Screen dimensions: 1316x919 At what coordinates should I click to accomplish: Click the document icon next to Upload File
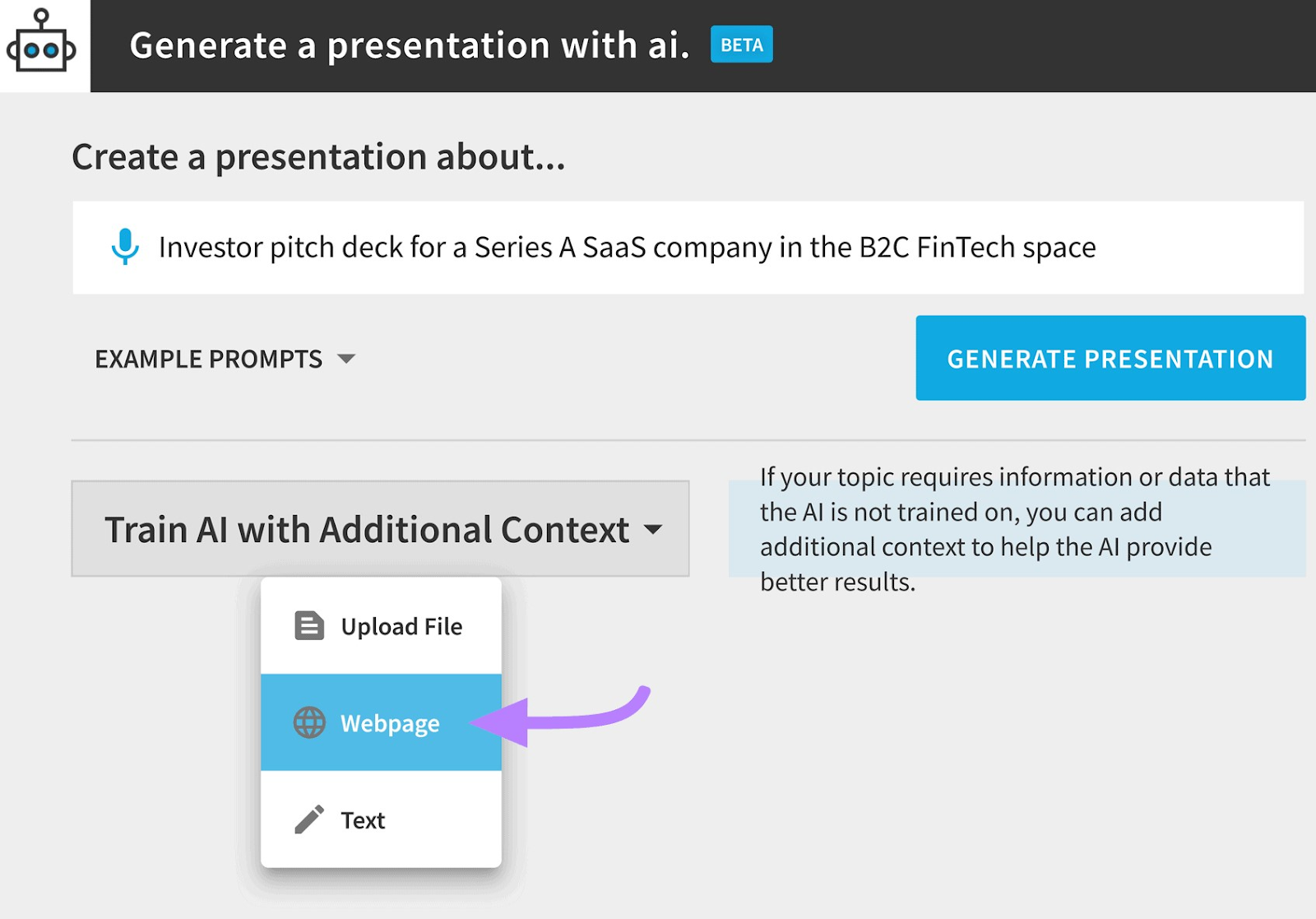pos(309,625)
